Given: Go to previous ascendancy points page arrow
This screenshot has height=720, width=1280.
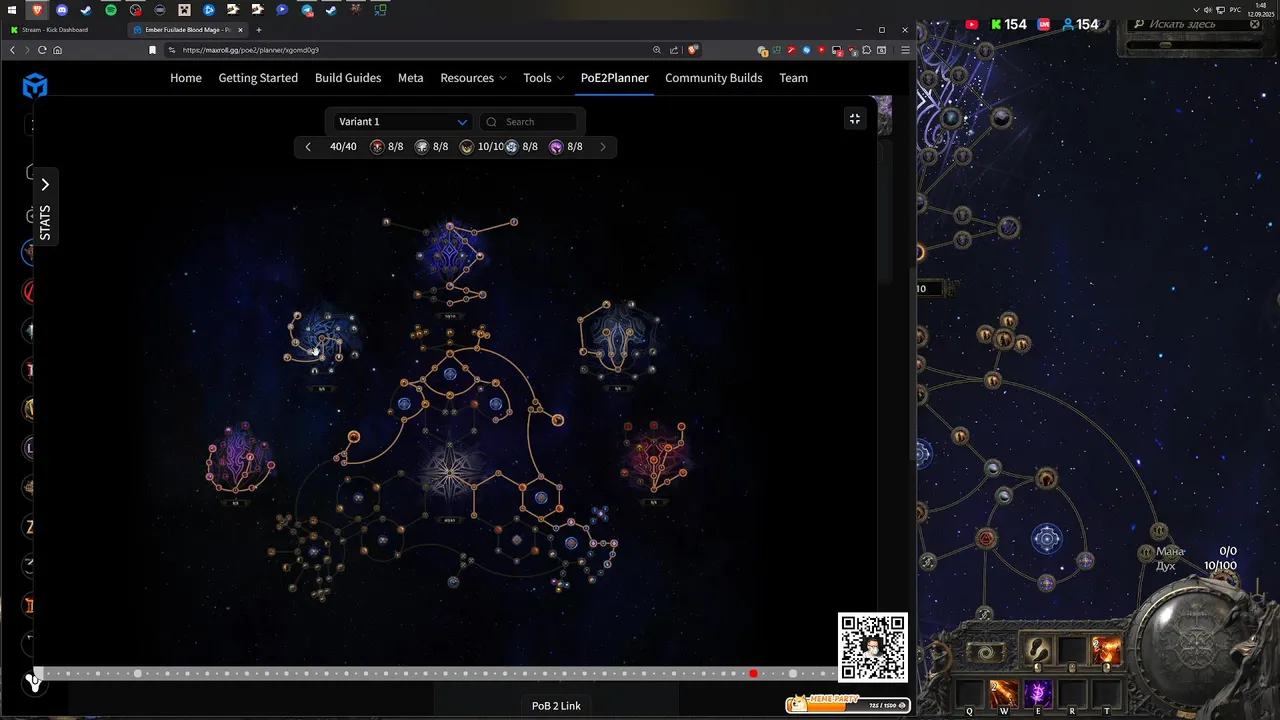Looking at the screenshot, I should pyautogui.click(x=308, y=147).
